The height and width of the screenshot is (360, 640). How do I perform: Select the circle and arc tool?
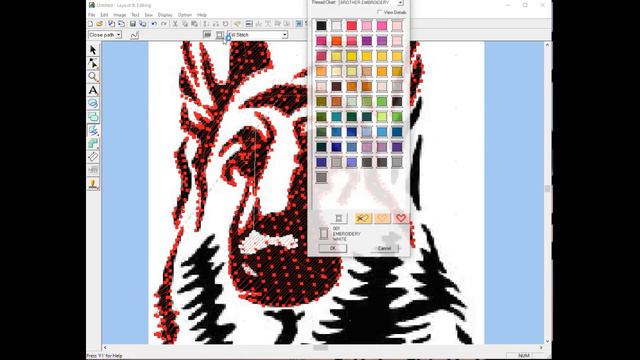coord(93,104)
